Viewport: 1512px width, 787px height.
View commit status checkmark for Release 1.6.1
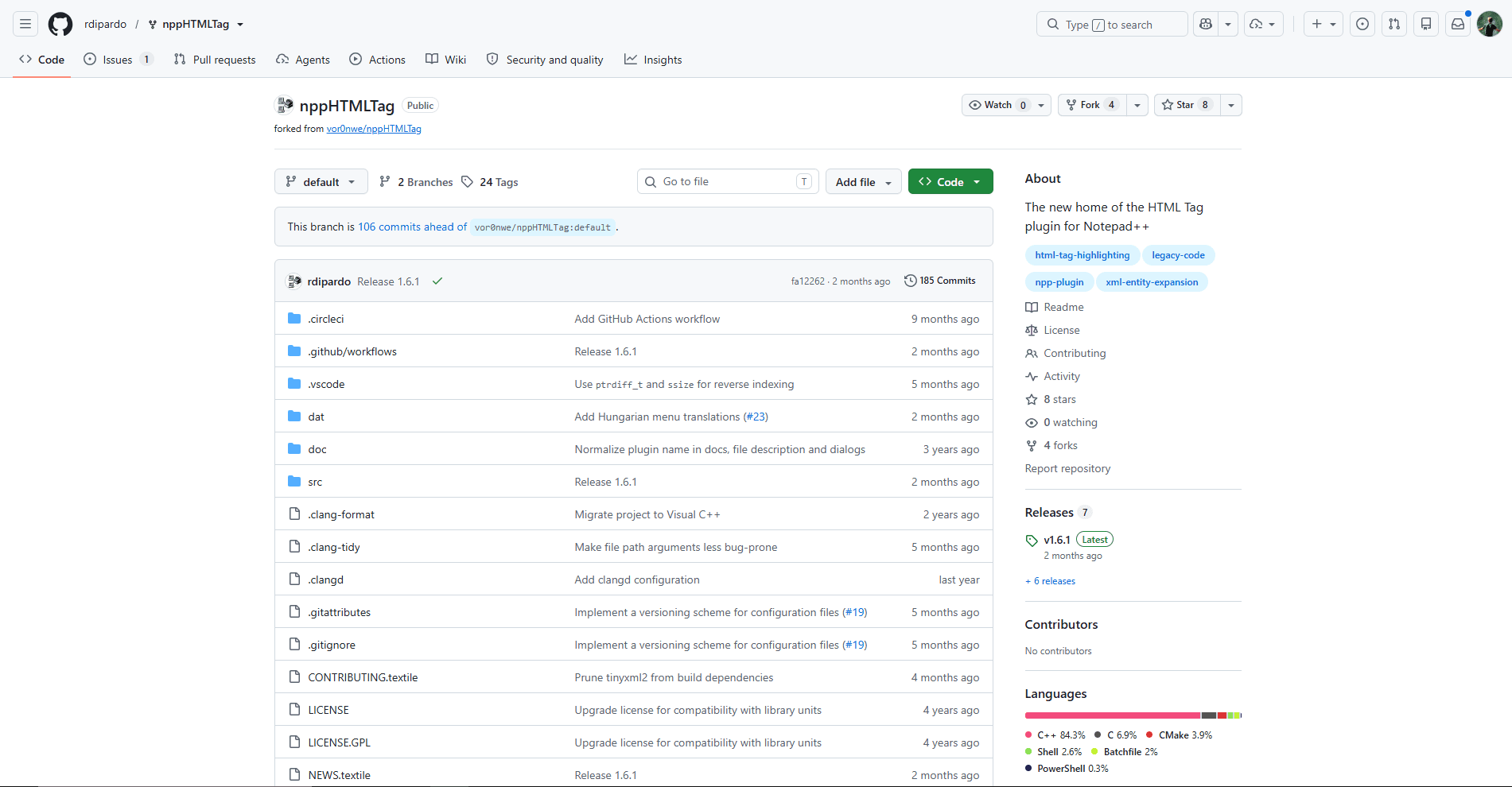tap(437, 281)
